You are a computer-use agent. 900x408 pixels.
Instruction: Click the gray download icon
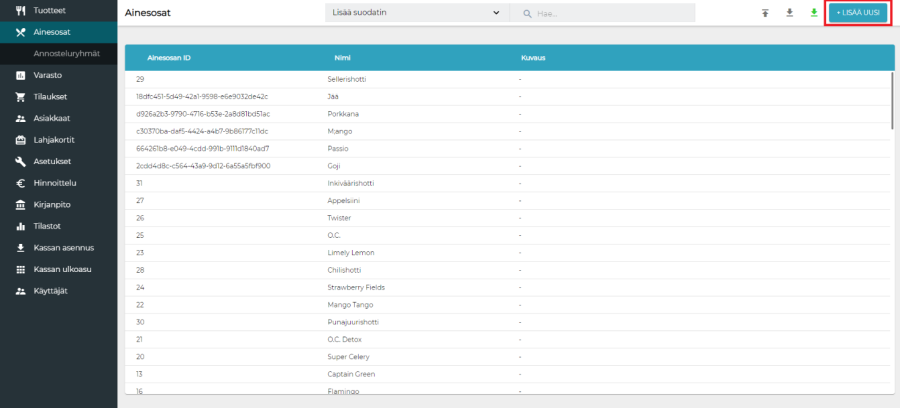[x=789, y=13]
